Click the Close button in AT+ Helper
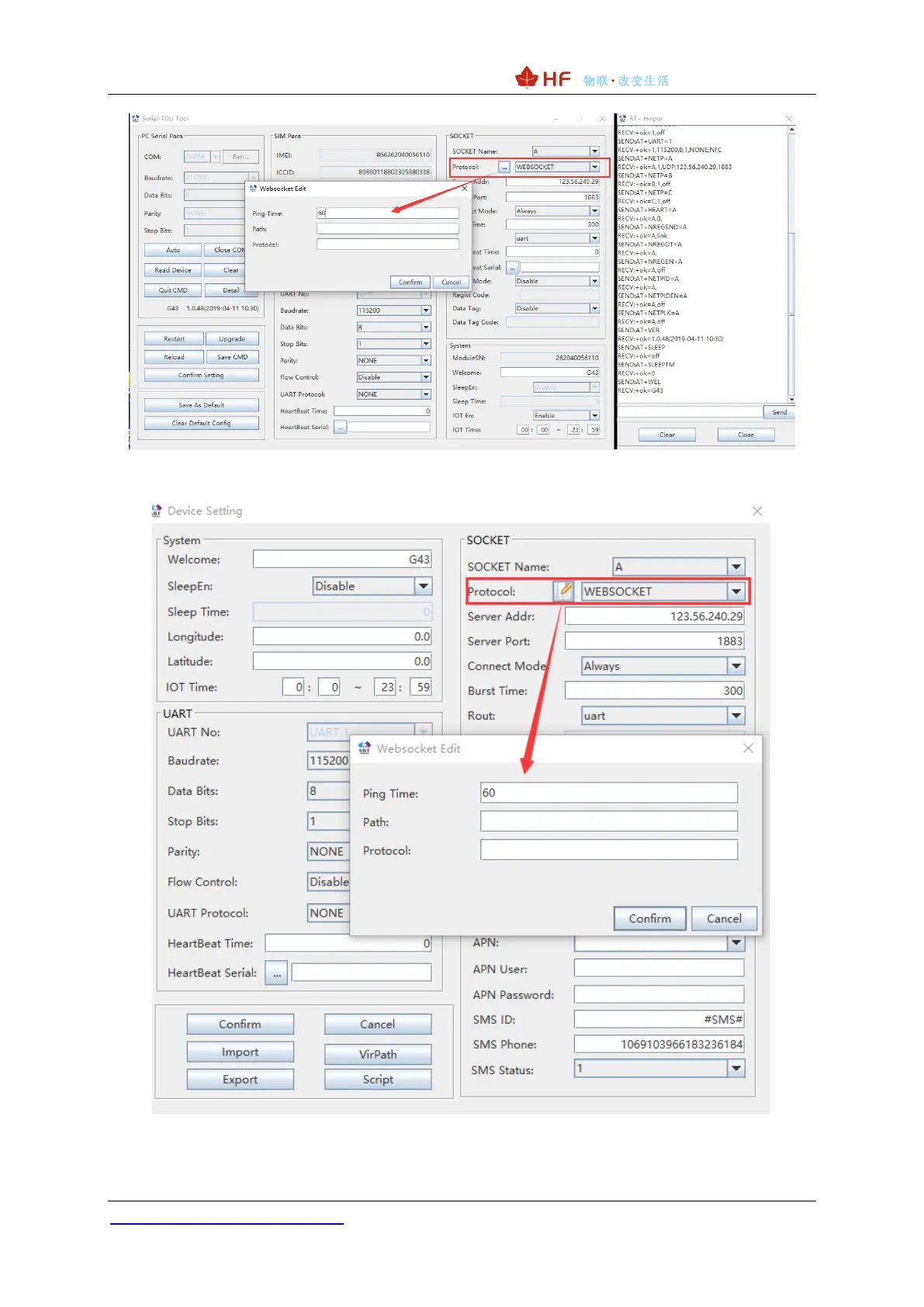This screenshot has width=924, height=1307. pos(746,435)
